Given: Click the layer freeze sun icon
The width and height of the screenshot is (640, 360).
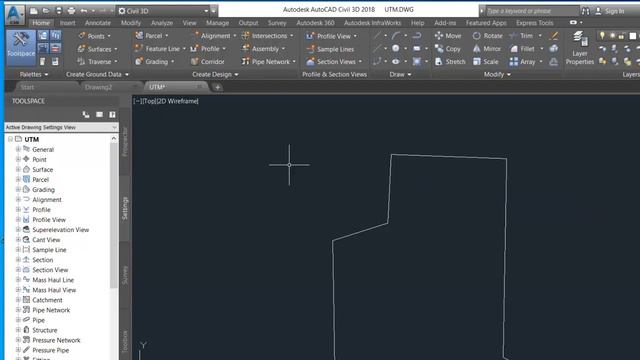Looking at the screenshot, I should (x=612, y=36).
